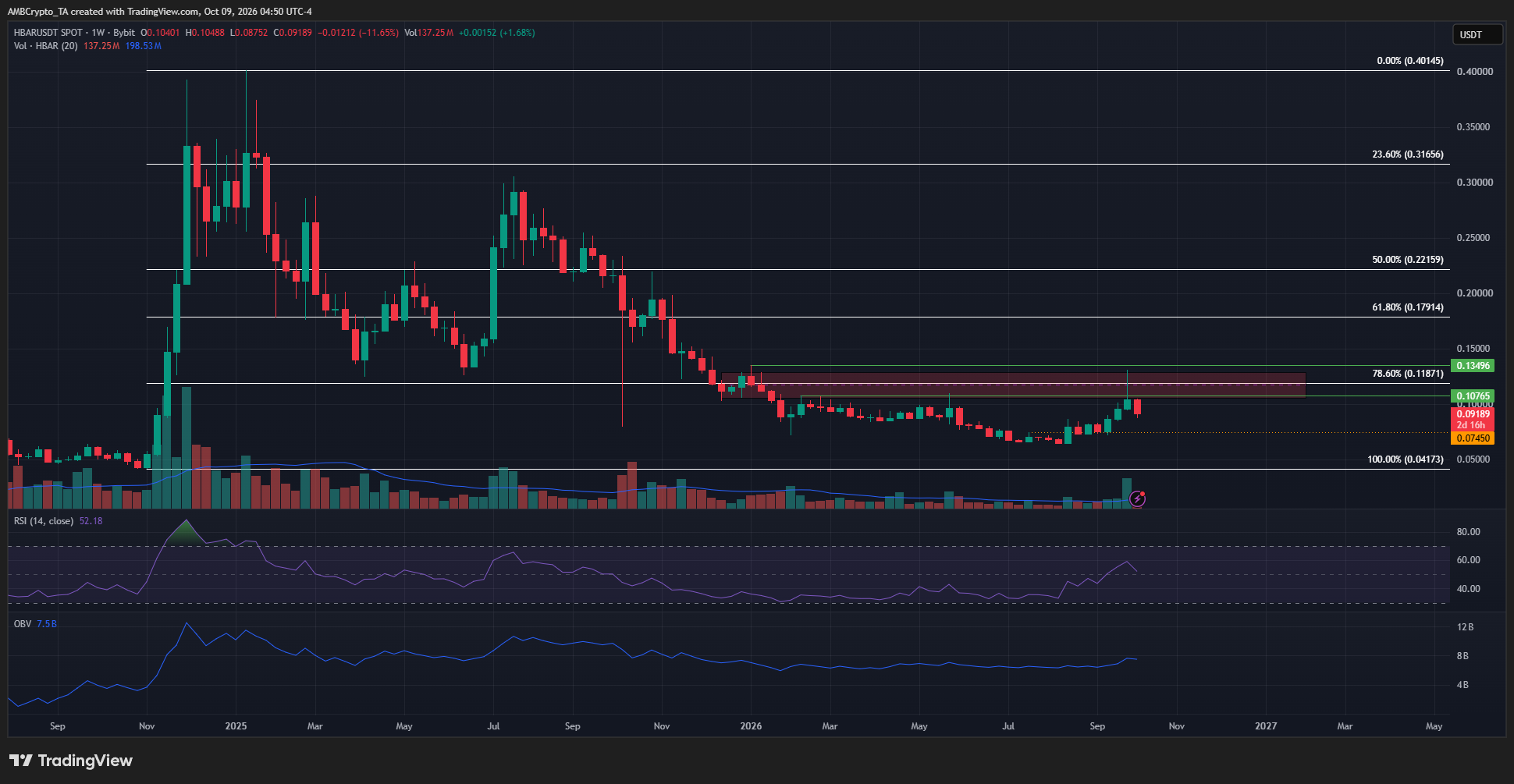
Task: Click the TradingView logo
Action: pyautogui.click(x=71, y=761)
